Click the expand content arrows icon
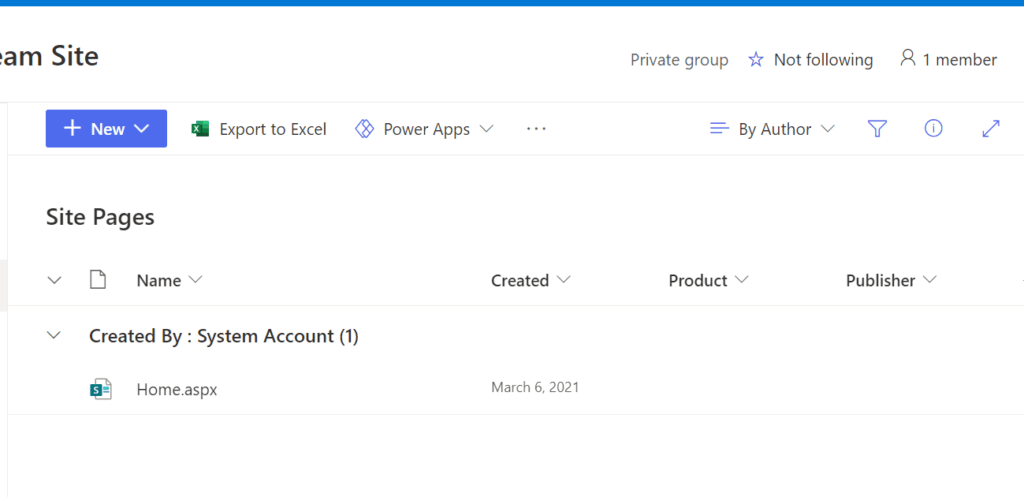The image size is (1024, 497). click(991, 129)
